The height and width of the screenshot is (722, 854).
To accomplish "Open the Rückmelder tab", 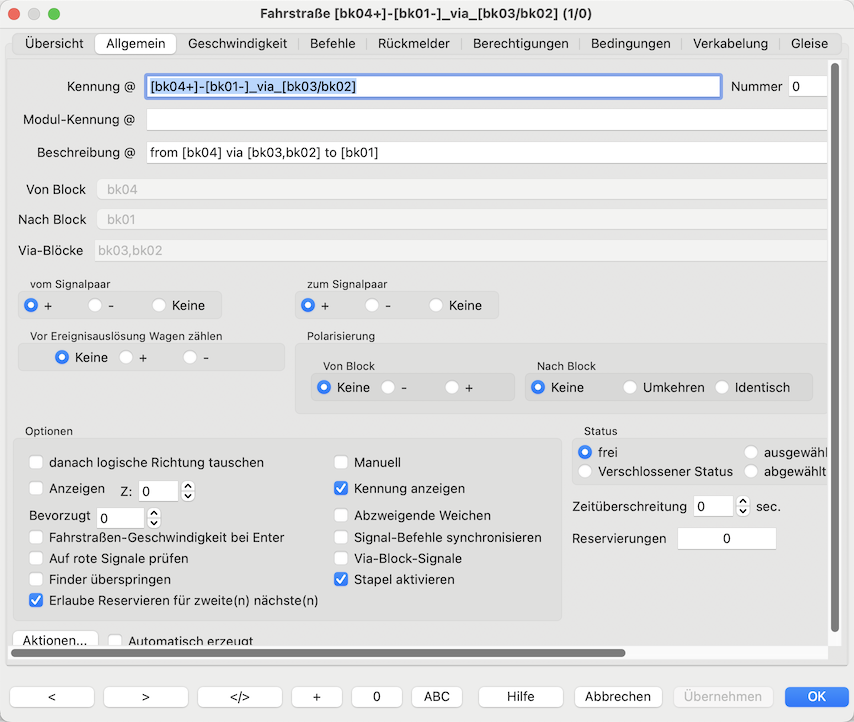I will point(413,44).
